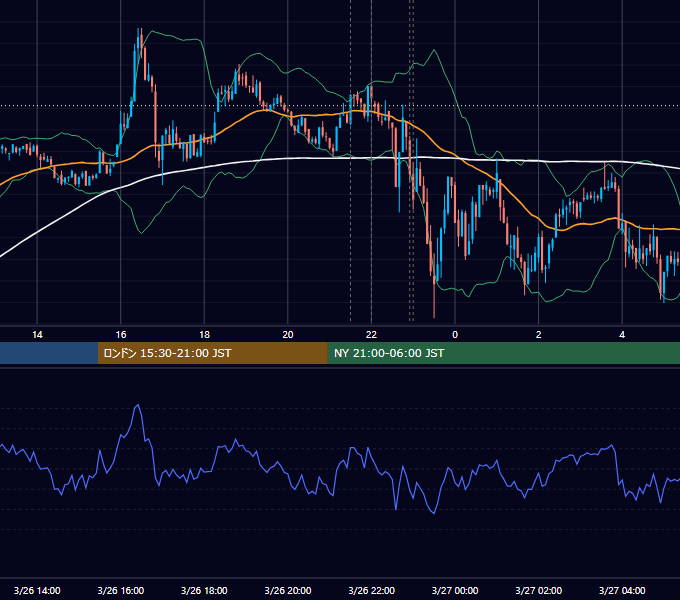Click the 3/26 18:00 date label
680x600 pixels.
[204, 590]
